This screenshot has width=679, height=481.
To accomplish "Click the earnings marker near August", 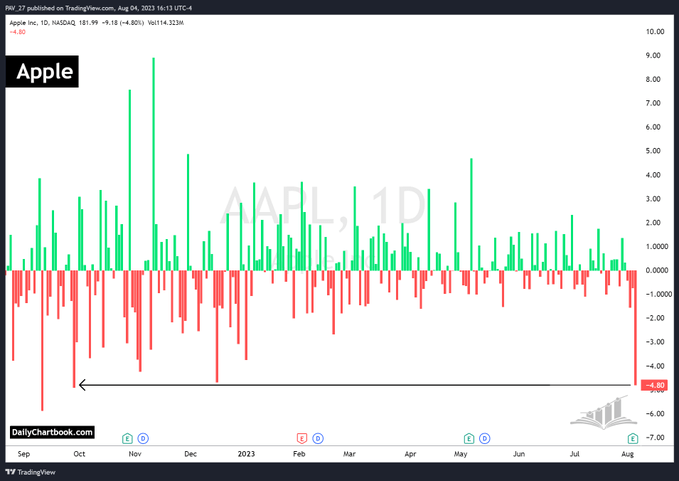I will pos(633,438).
